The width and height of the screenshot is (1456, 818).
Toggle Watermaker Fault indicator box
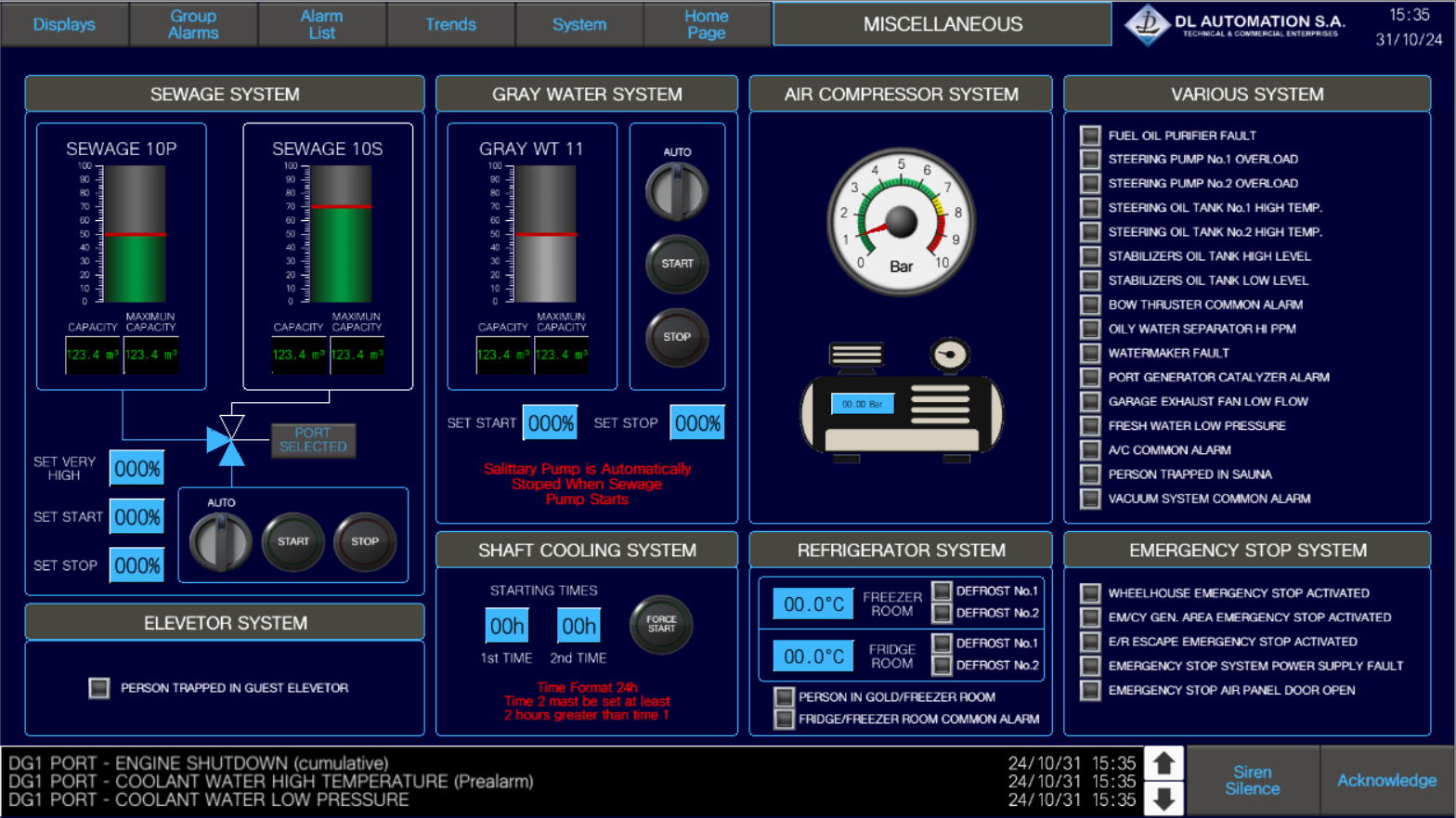1090,353
